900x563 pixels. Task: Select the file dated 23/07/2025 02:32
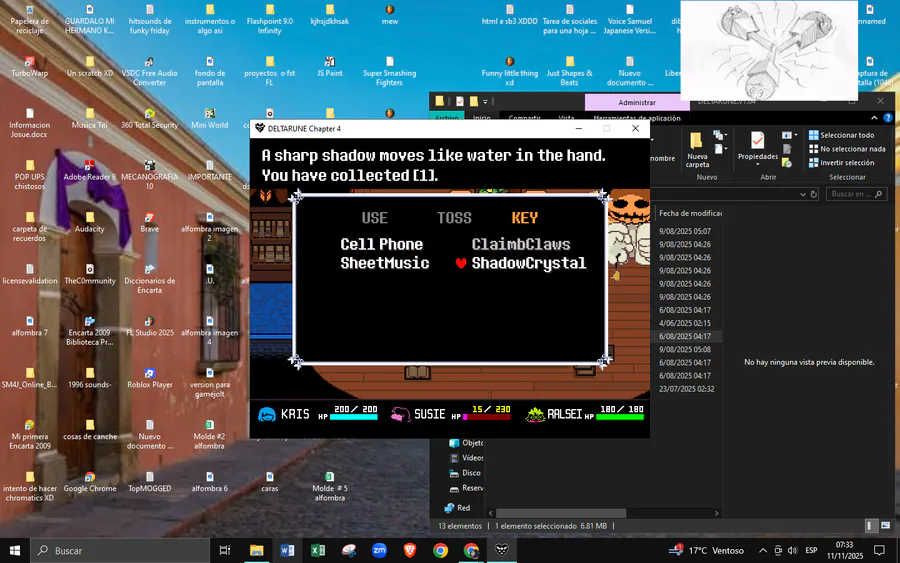click(x=686, y=389)
